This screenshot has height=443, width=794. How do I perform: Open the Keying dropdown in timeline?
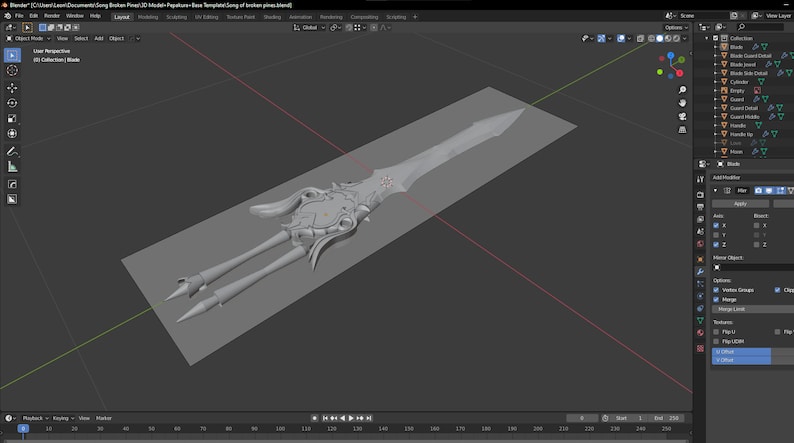(63, 418)
